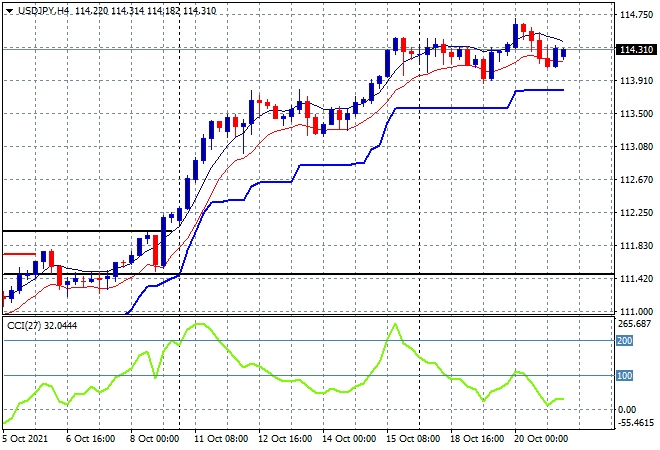Click the CCI(27) 32.0444 indicator label
The height and width of the screenshot is (450, 660).
42,326
